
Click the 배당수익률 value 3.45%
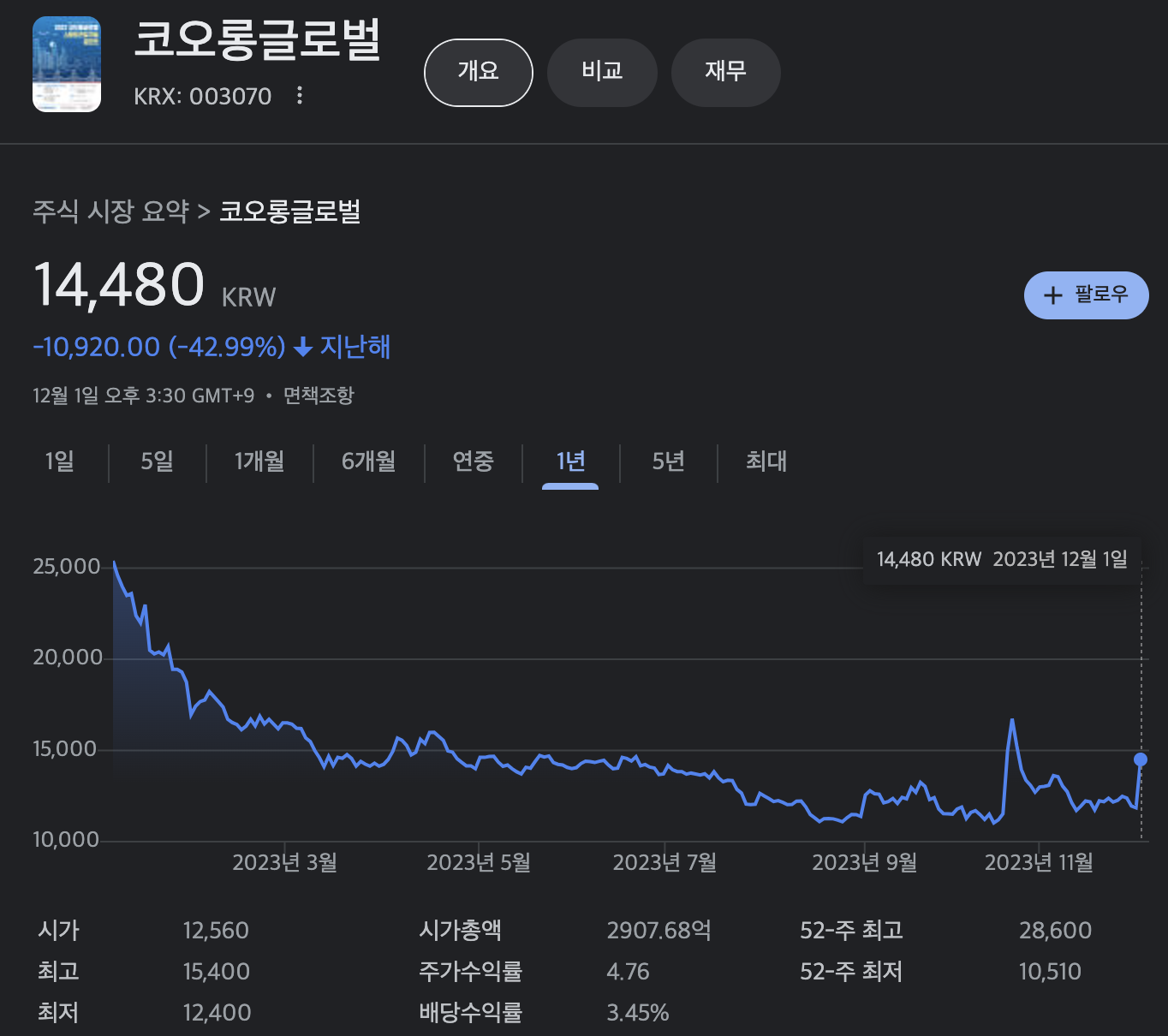coord(638,1013)
